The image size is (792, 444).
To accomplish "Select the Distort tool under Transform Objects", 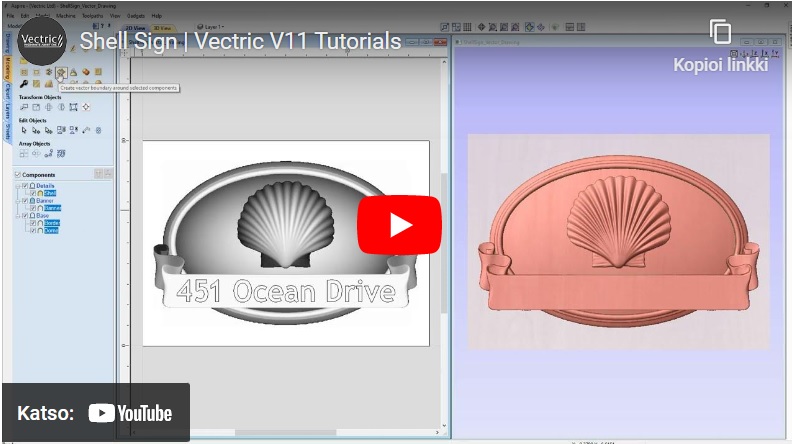I will pos(74,107).
